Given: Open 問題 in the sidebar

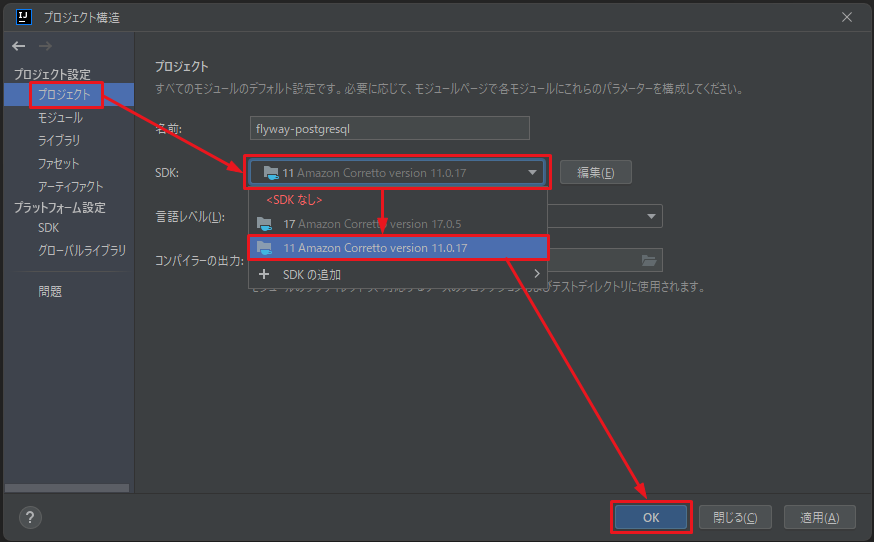Looking at the screenshot, I should pyautogui.click(x=50, y=291).
